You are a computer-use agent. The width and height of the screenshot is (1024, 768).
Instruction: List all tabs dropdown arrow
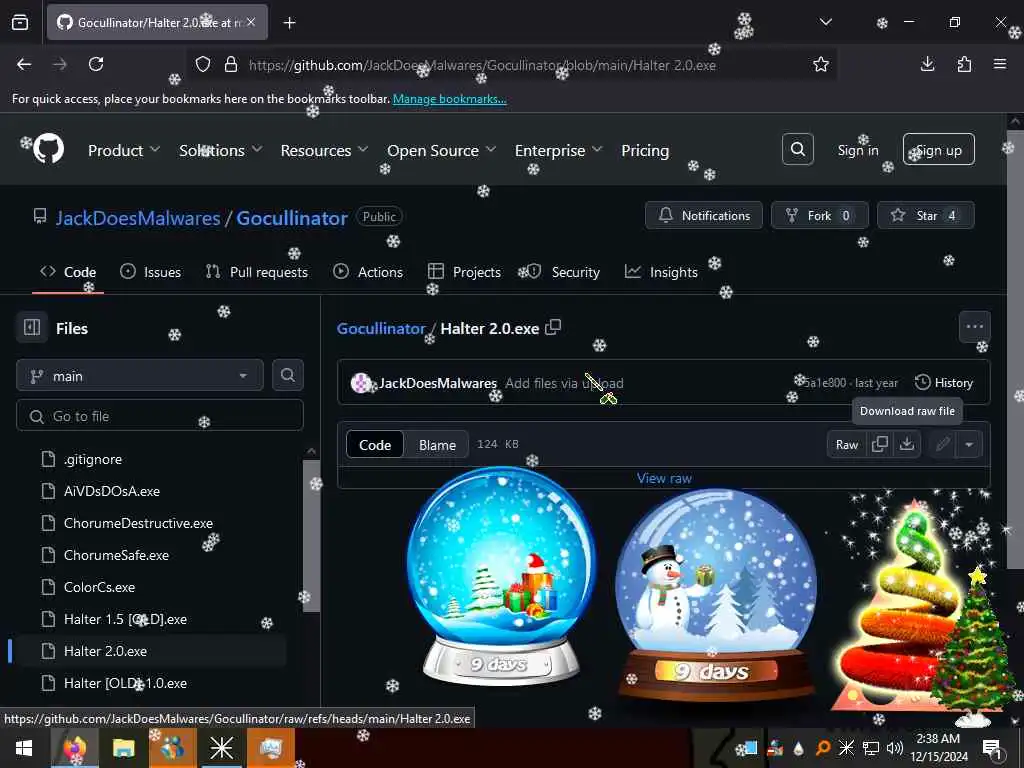pos(825,22)
